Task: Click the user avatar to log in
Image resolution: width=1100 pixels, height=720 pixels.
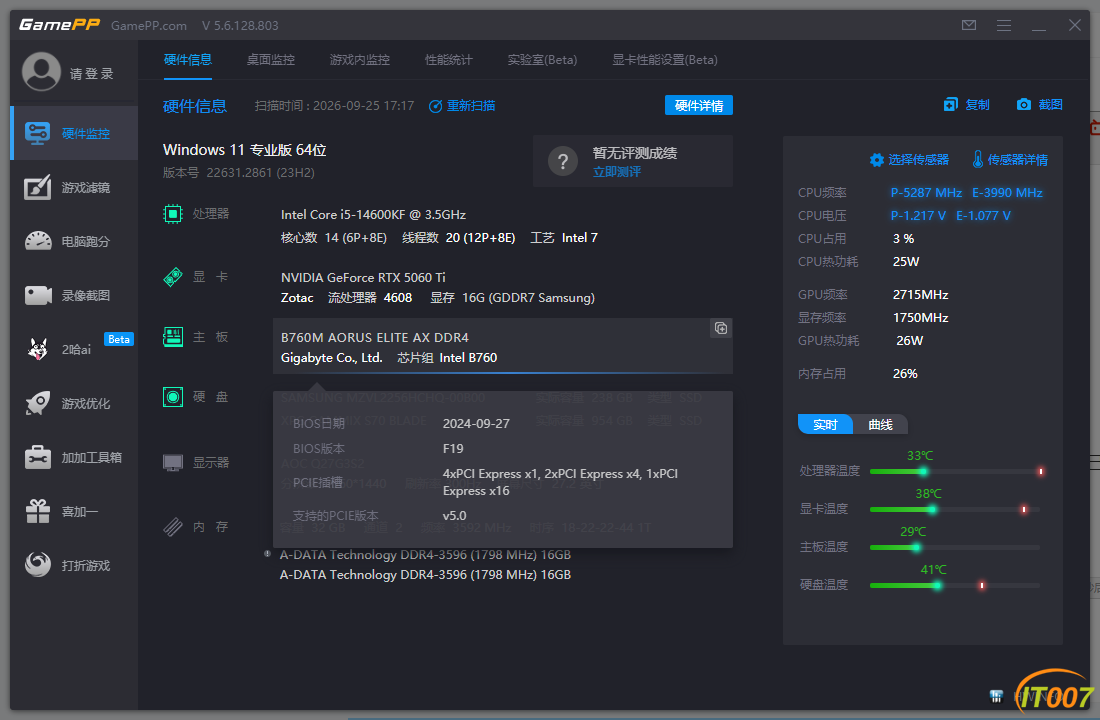Action: pos(41,72)
